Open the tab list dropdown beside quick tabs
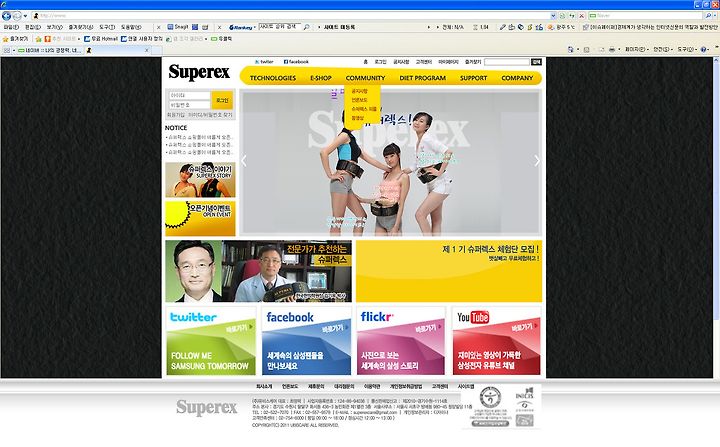Image resolution: width=720 pixels, height=447 pixels. click(14, 50)
